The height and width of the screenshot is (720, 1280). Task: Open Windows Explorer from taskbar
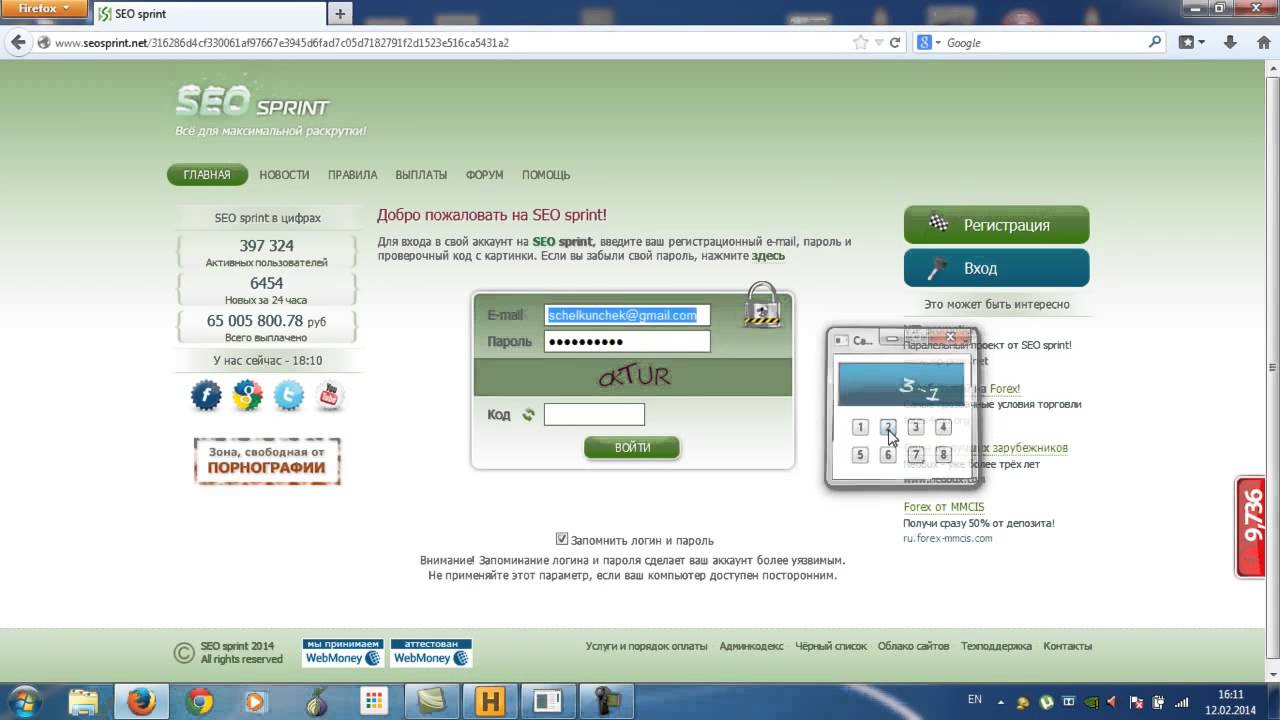click(83, 702)
